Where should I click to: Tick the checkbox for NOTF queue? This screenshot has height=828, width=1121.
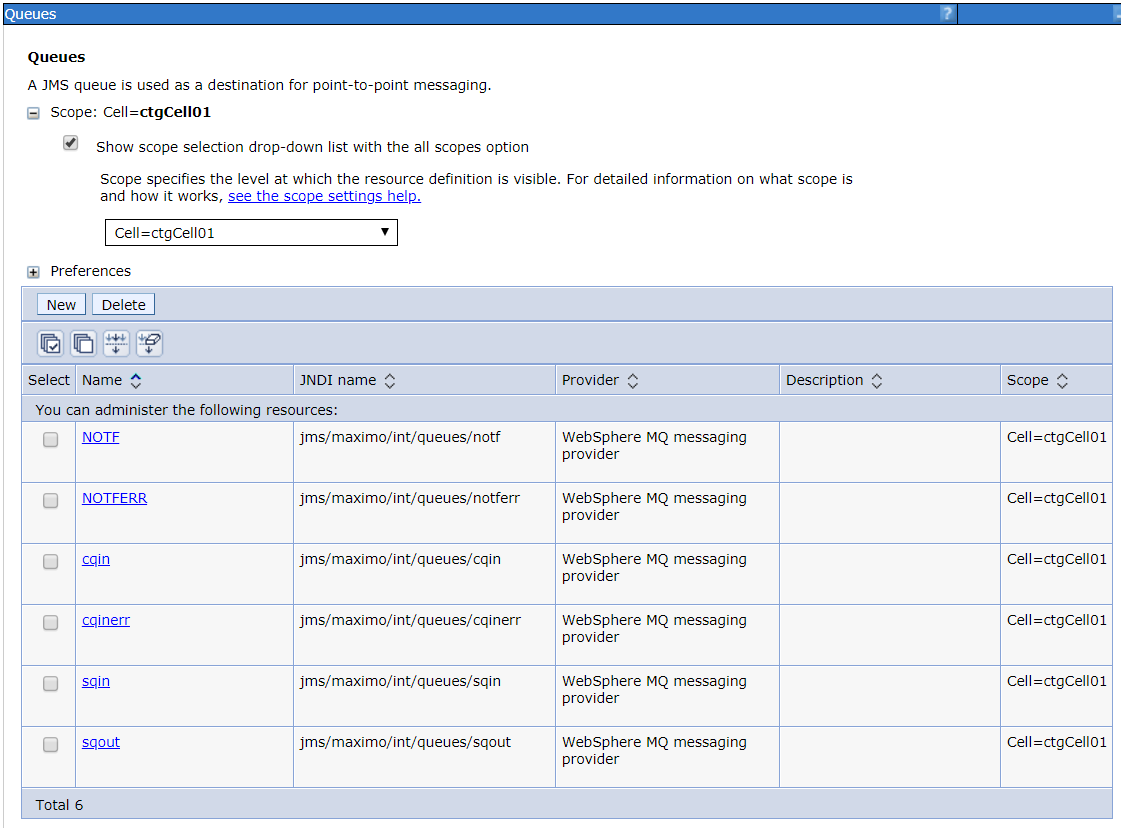[x=50, y=440]
